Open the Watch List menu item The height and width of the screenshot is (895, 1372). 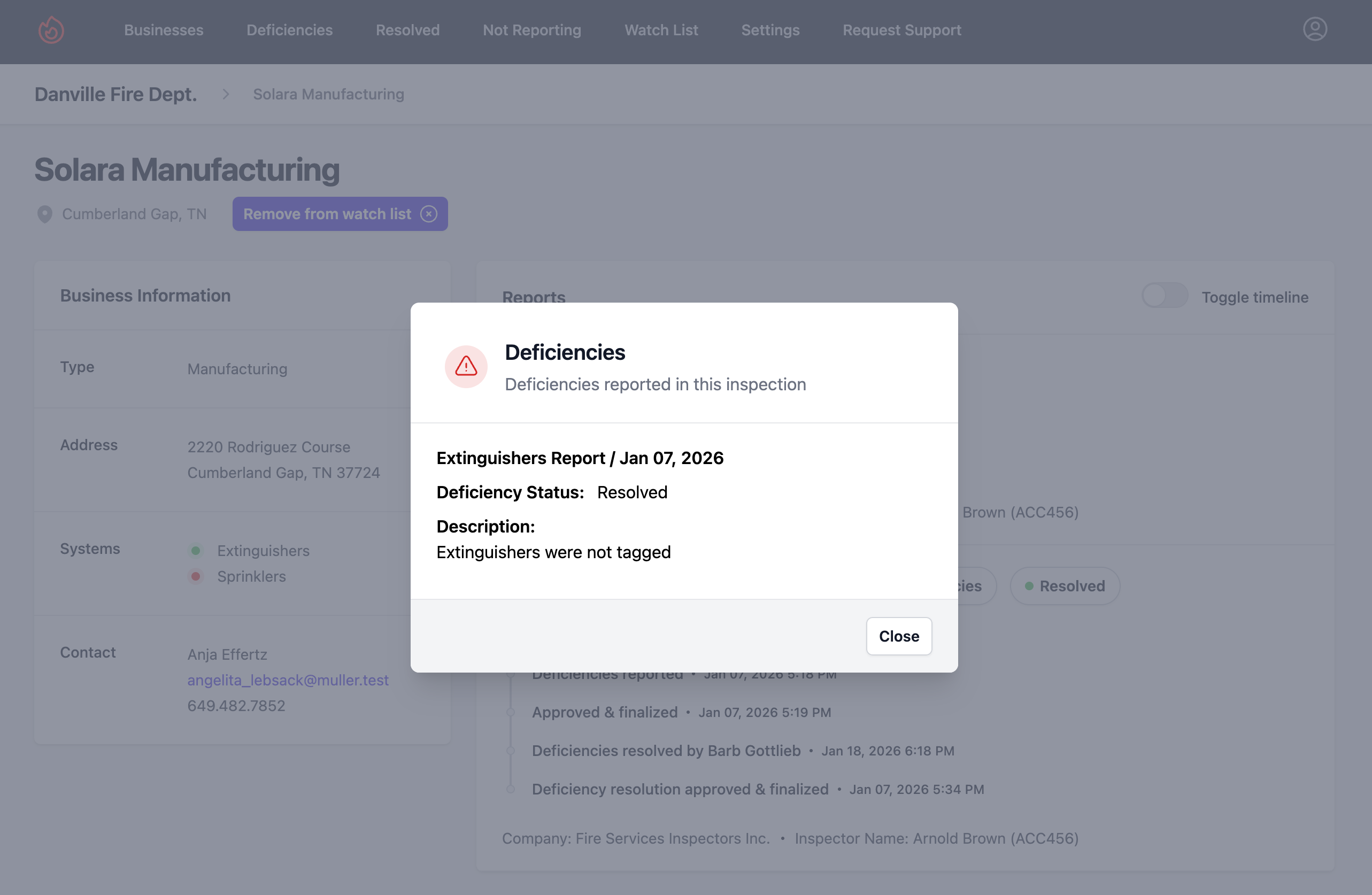tap(661, 30)
